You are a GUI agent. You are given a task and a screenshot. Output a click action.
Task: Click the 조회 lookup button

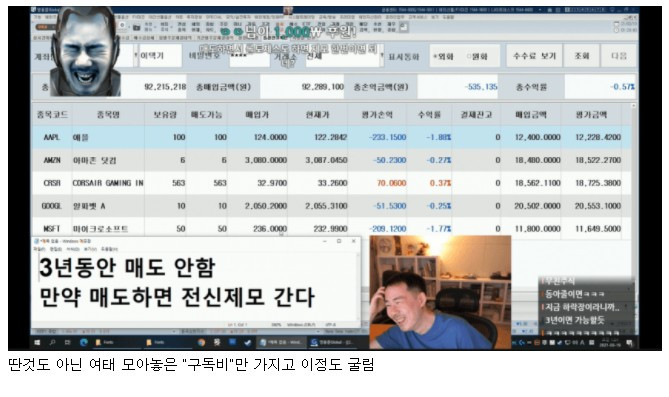(x=582, y=56)
